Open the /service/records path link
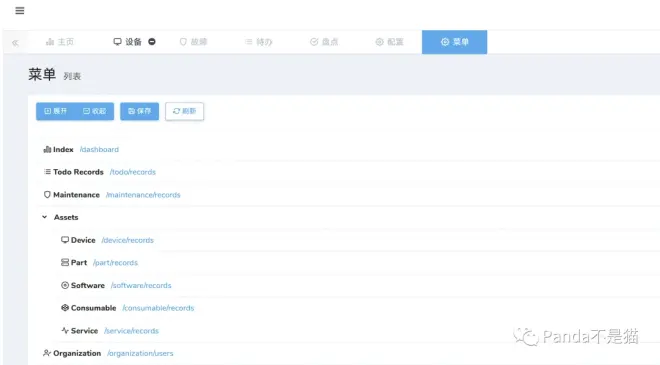 pos(131,330)
